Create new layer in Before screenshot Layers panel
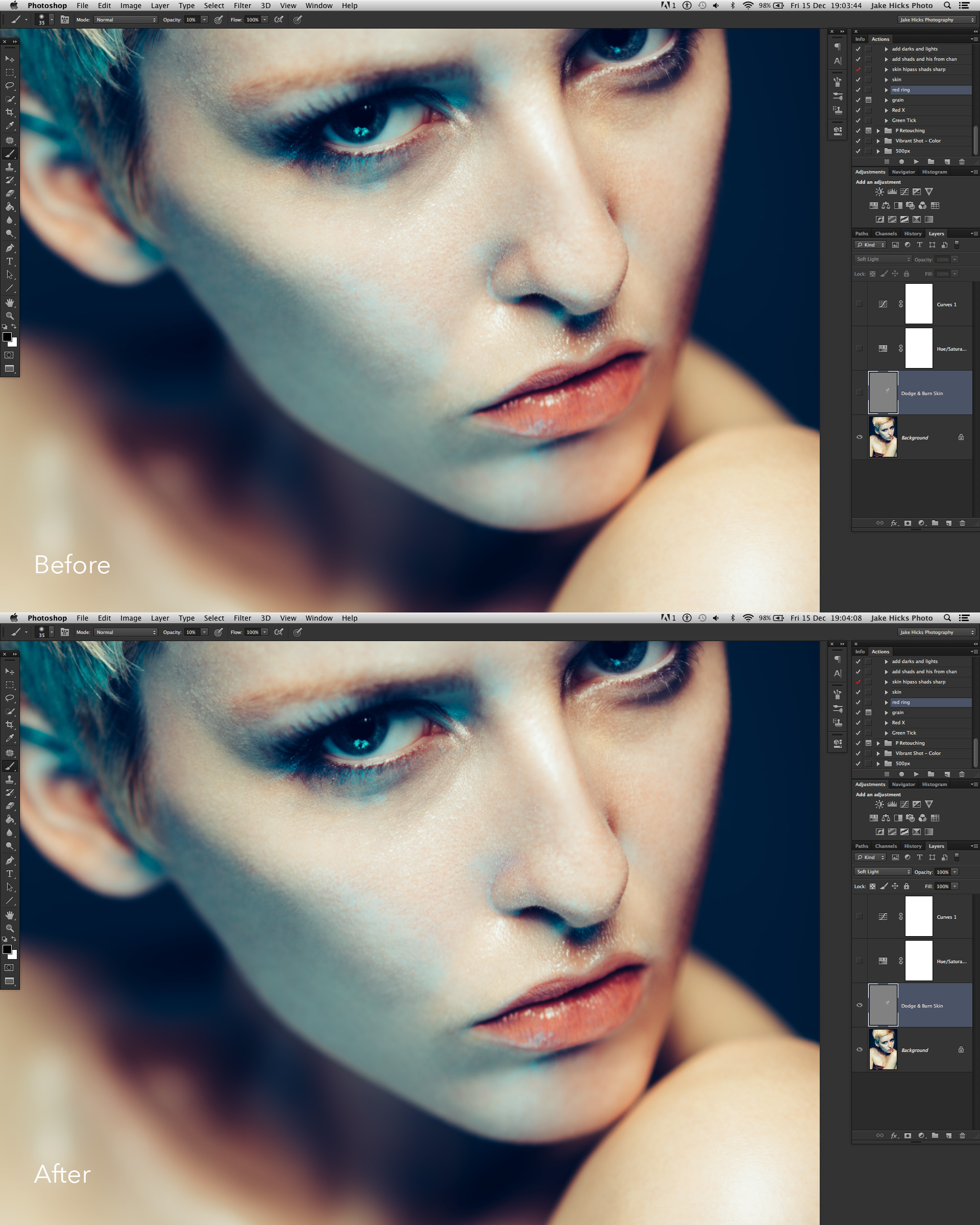 tap(948, 523)
